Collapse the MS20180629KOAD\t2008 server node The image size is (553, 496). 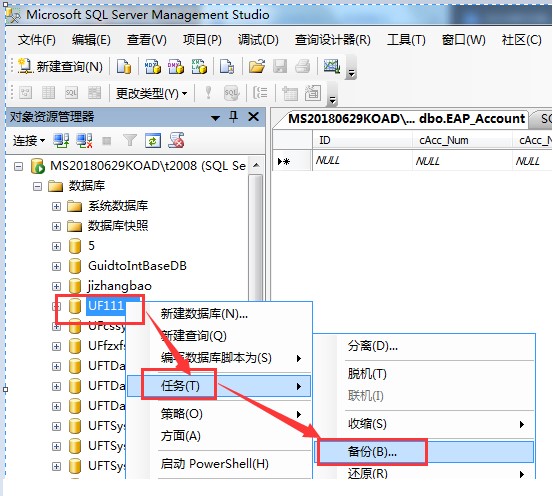(x=18, y=166)
